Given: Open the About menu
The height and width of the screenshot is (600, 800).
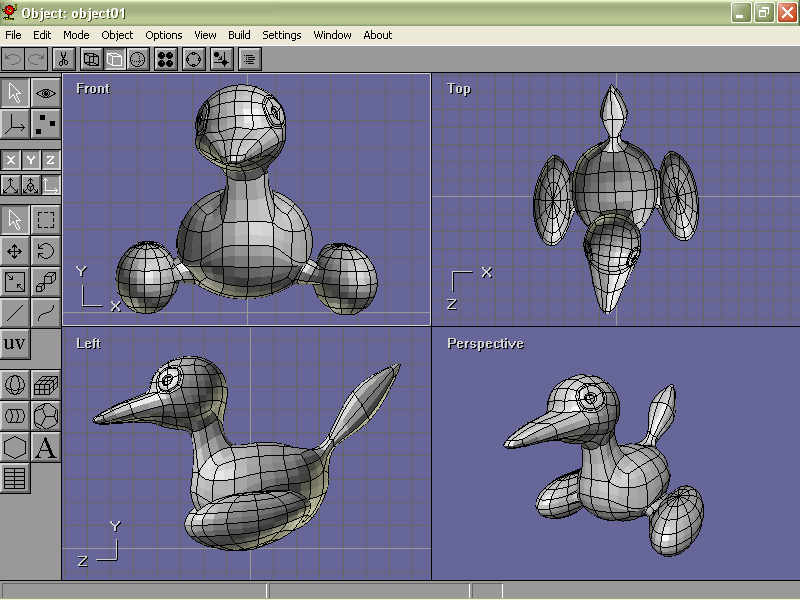Looking at the screenshot, I should click(378, 35).
